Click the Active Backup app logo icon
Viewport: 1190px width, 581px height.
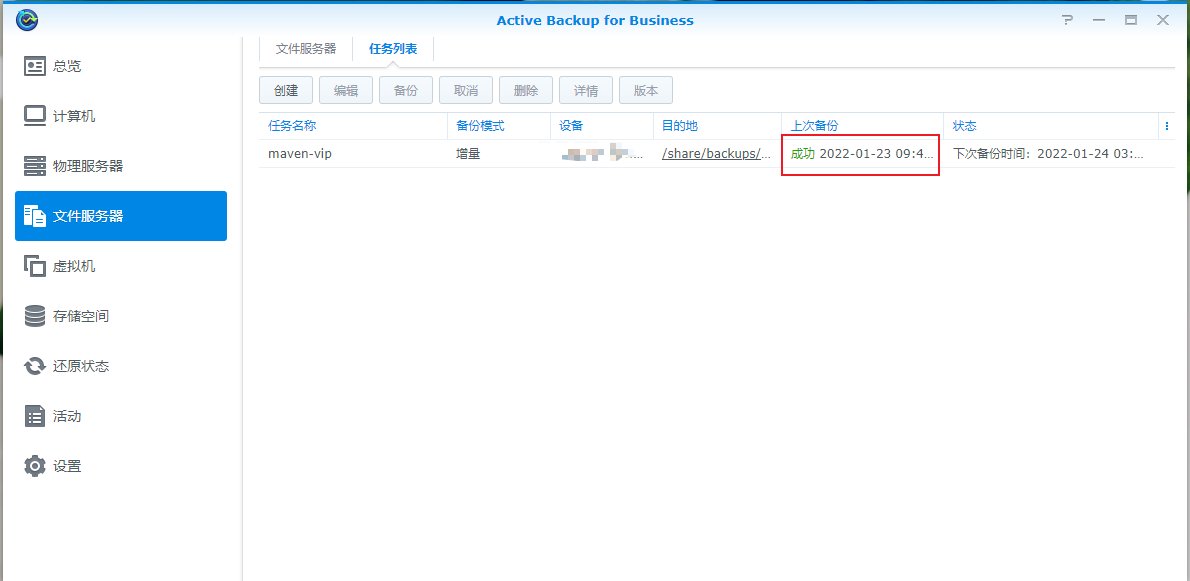pos(27,20)
